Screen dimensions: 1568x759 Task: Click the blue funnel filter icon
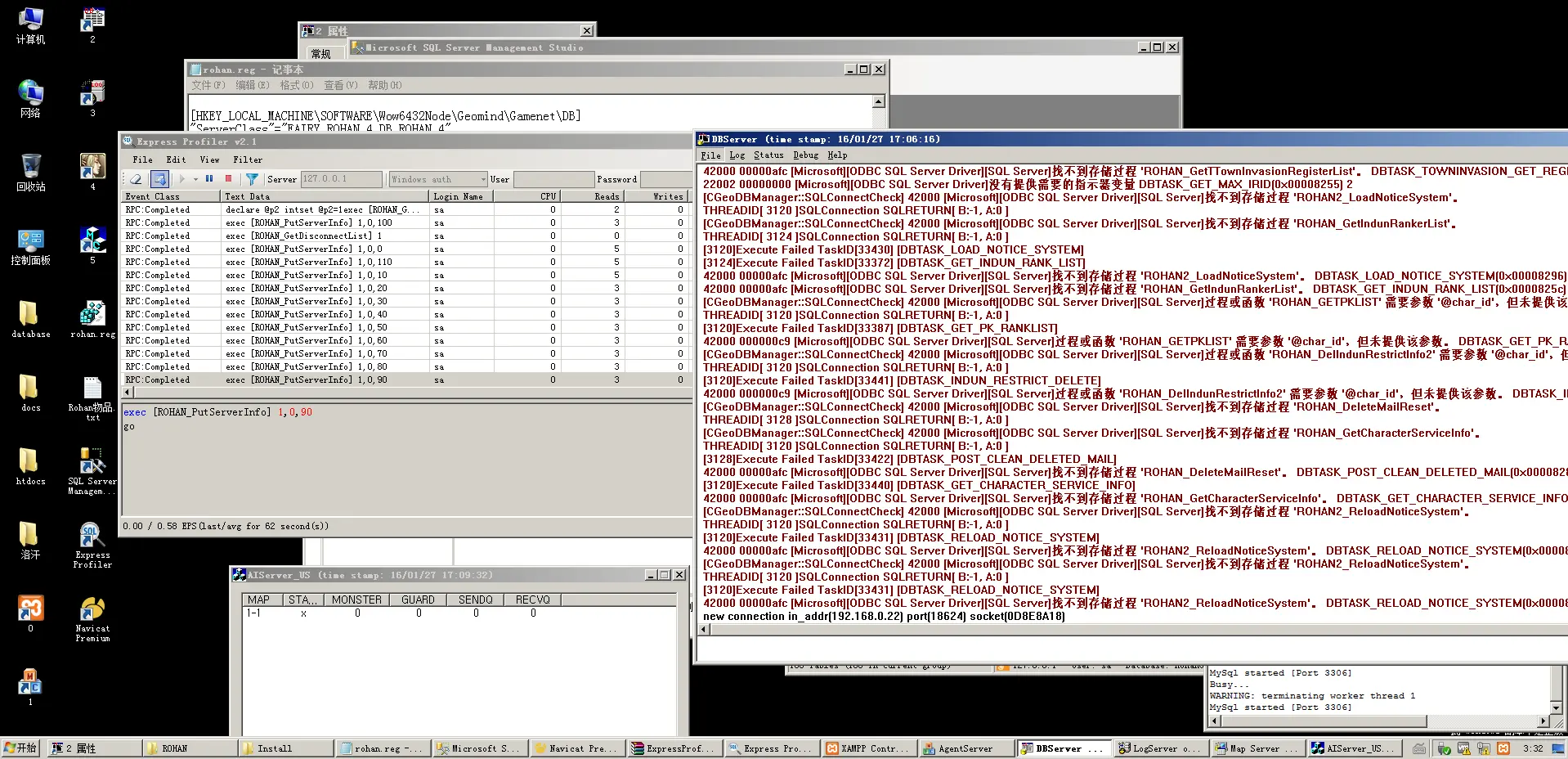coord(252,179)
